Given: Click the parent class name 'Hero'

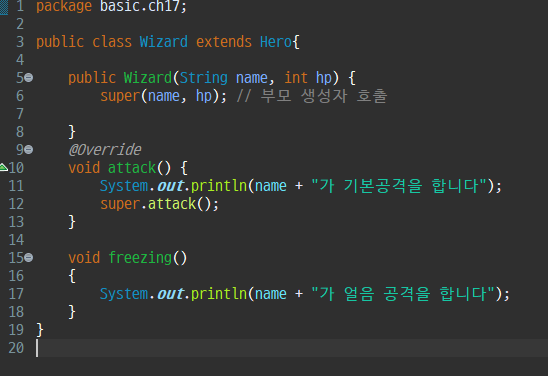Looking at the screenshot, I should tap(276, 42).
